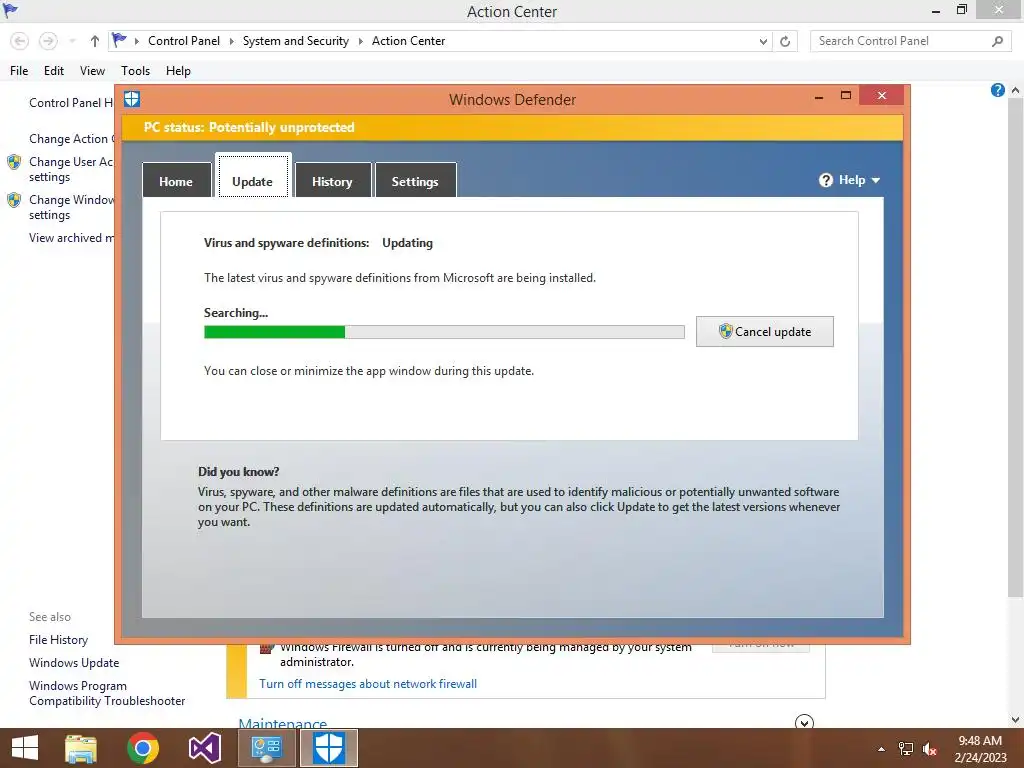This screenshot has width=1024, height=768.
Task: Click the Forward navigation arrow
Action: click(x=48, y=41)
